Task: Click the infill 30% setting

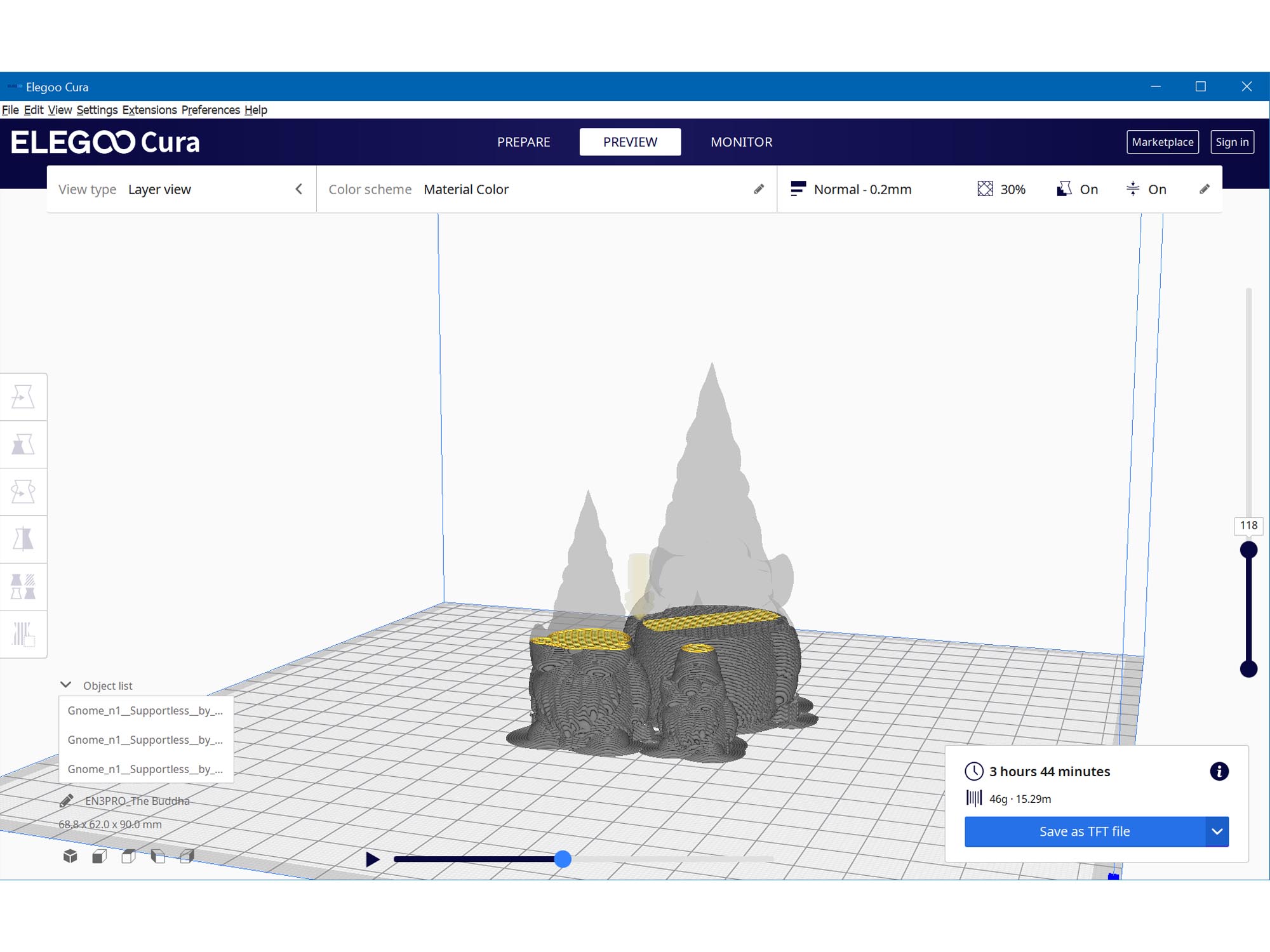Action: [x=1001, y=189]
